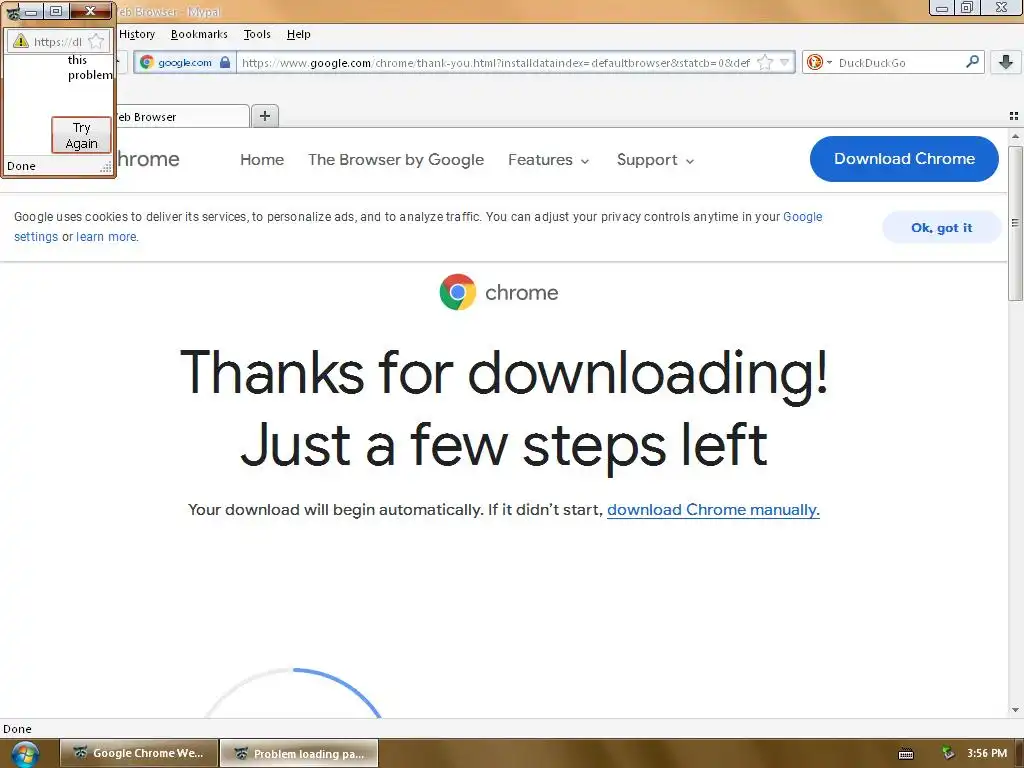
Task: Expand the Support navigation dropdown
Action: [x=655, y=159]
